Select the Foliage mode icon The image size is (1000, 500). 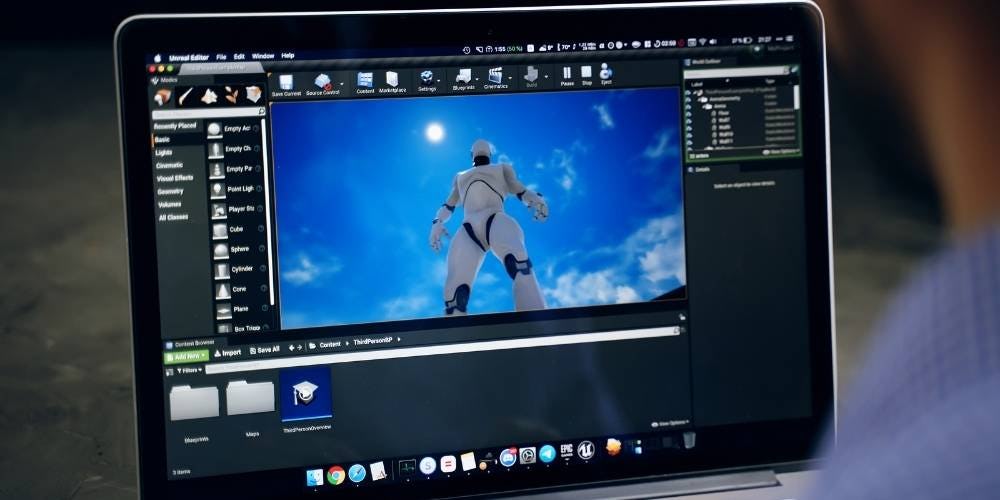coord(232,95)
